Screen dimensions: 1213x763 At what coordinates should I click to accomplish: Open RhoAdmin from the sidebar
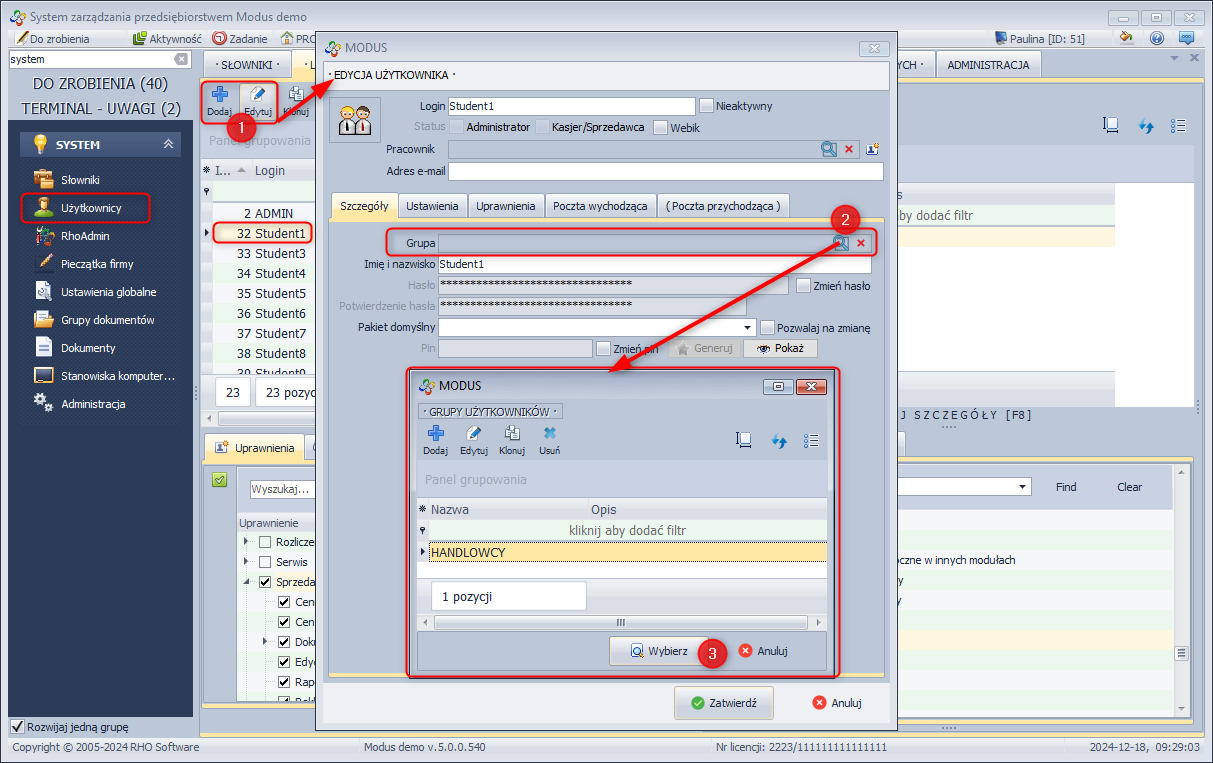point(85,236)
